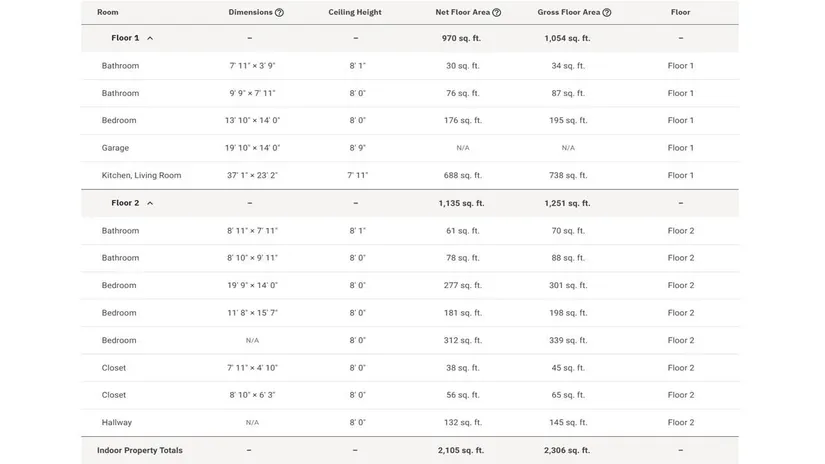The height and width of the screenshot is (464, 825).
Task: Click the help icon beside Dimensions header
Action: click(279, 13)
